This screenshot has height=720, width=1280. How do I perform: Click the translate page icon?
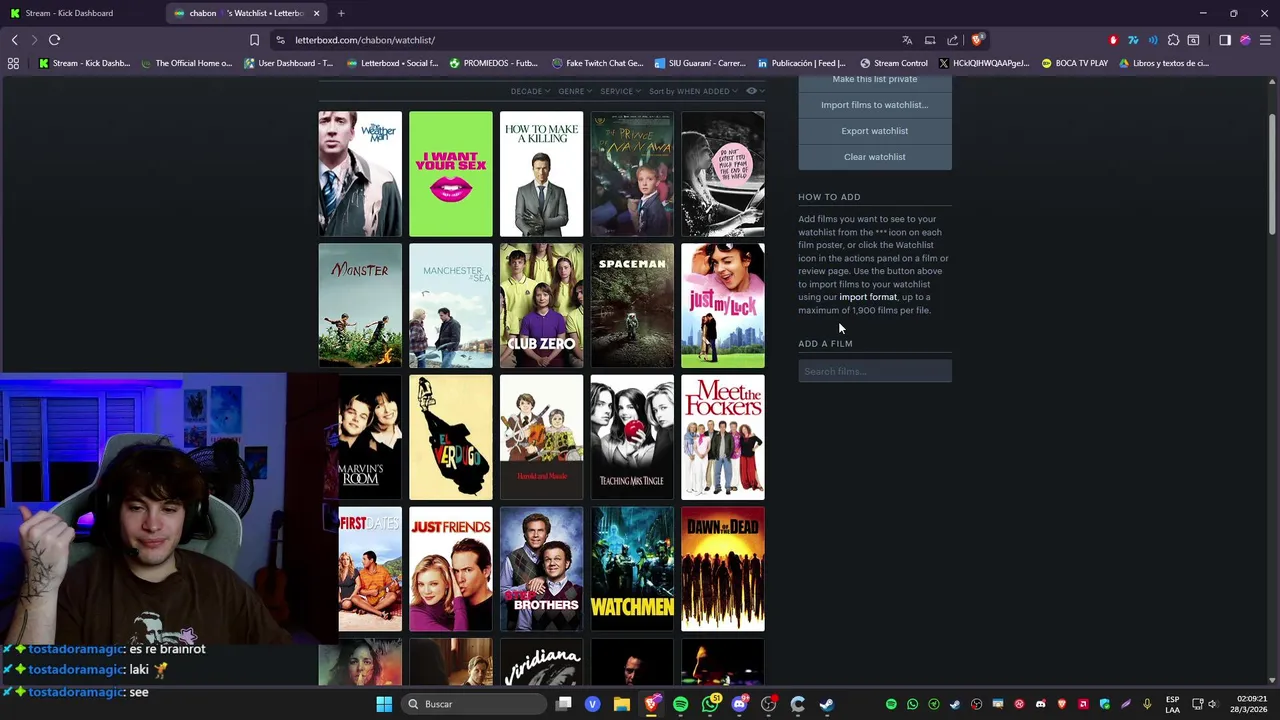907,40
